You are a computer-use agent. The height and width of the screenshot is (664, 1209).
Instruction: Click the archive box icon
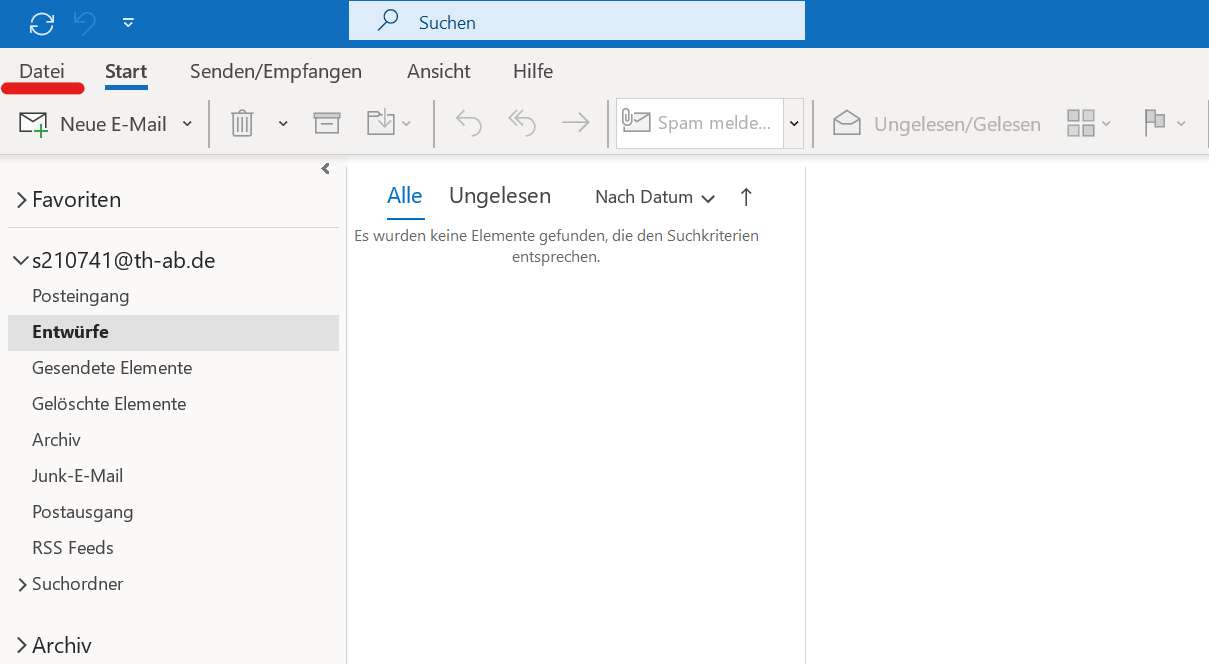tap(327, 123)
